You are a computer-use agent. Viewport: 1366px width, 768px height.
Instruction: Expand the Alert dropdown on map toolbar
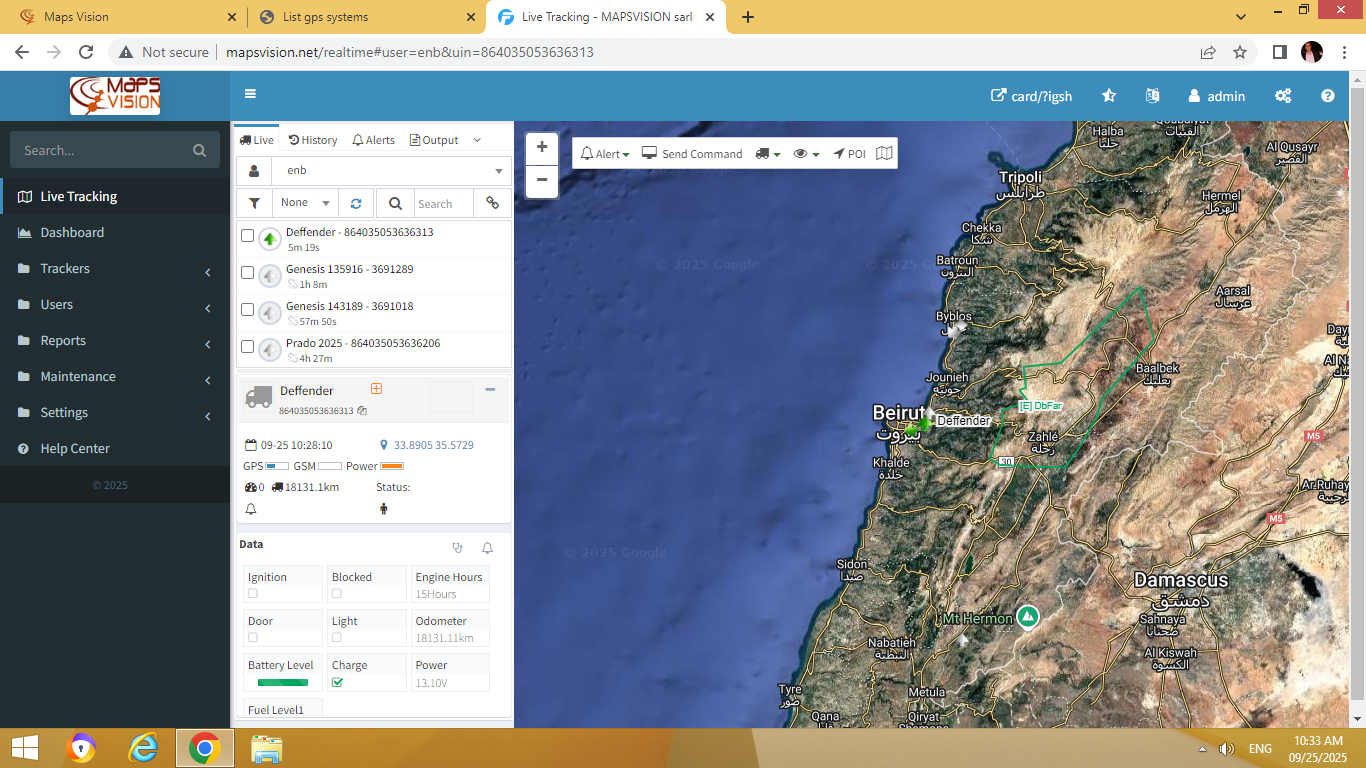click(x=605, y=154)
